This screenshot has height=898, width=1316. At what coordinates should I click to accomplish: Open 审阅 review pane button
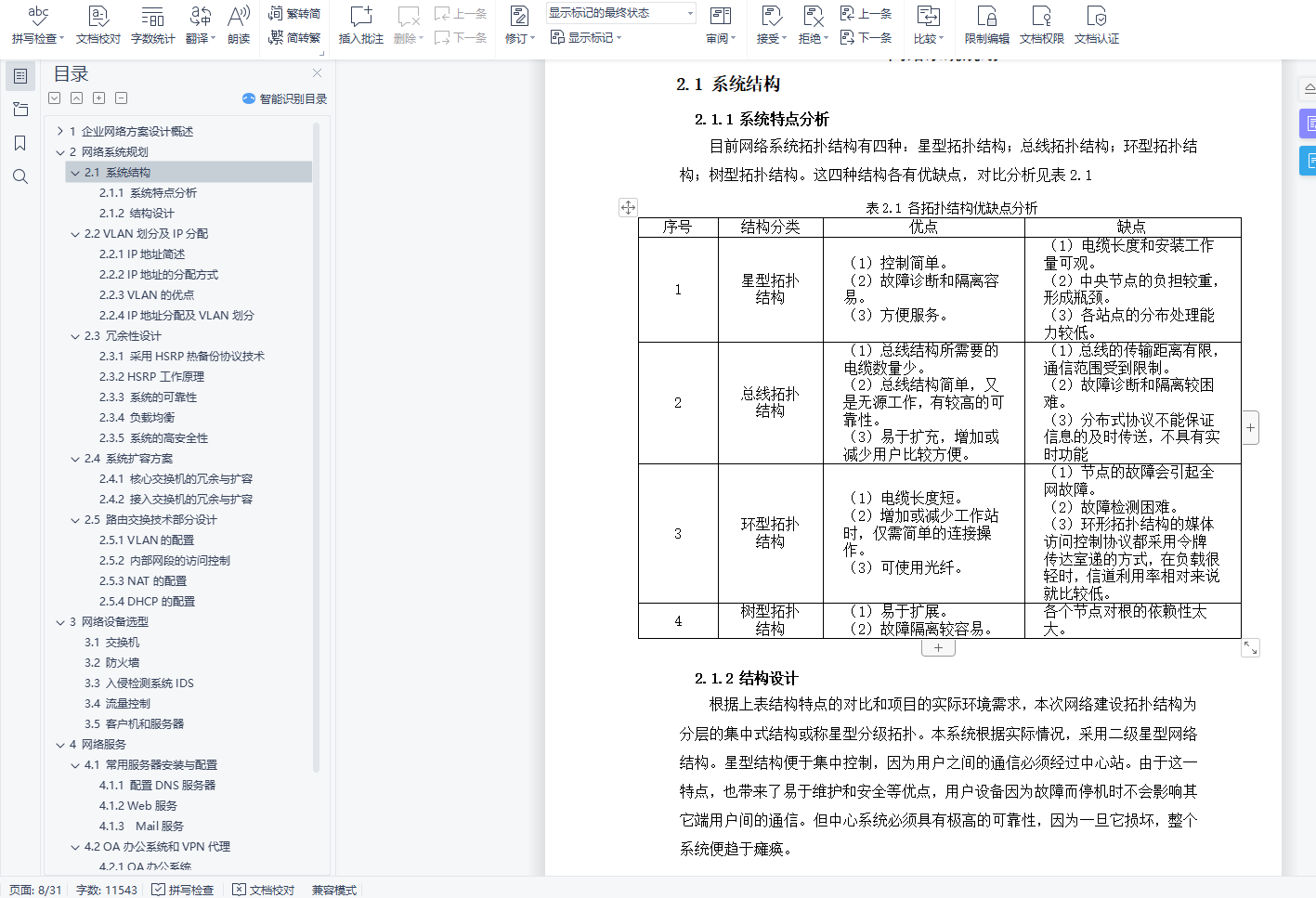(x=721, y=25)
